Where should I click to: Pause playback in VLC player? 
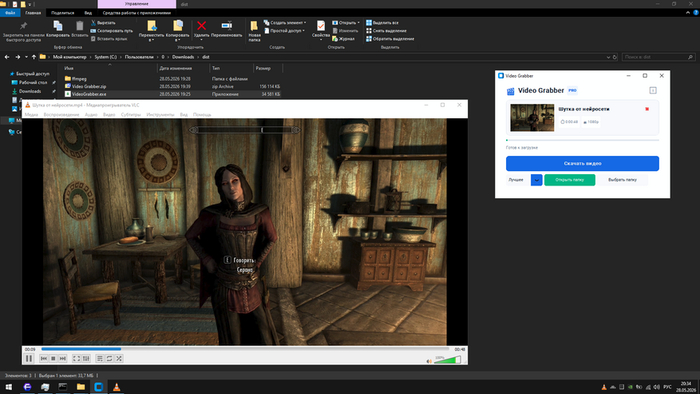pyautogui.click(x=29, y=358)
